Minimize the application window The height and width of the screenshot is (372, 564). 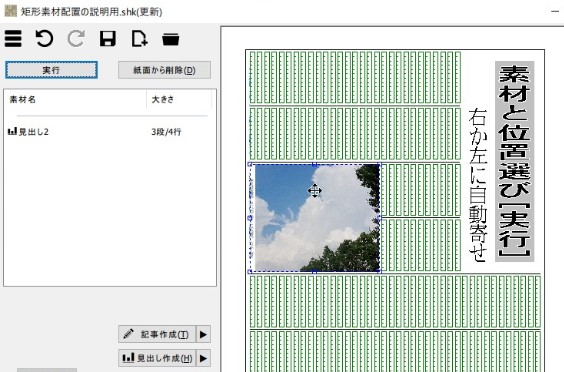click(x=555, y=12)
